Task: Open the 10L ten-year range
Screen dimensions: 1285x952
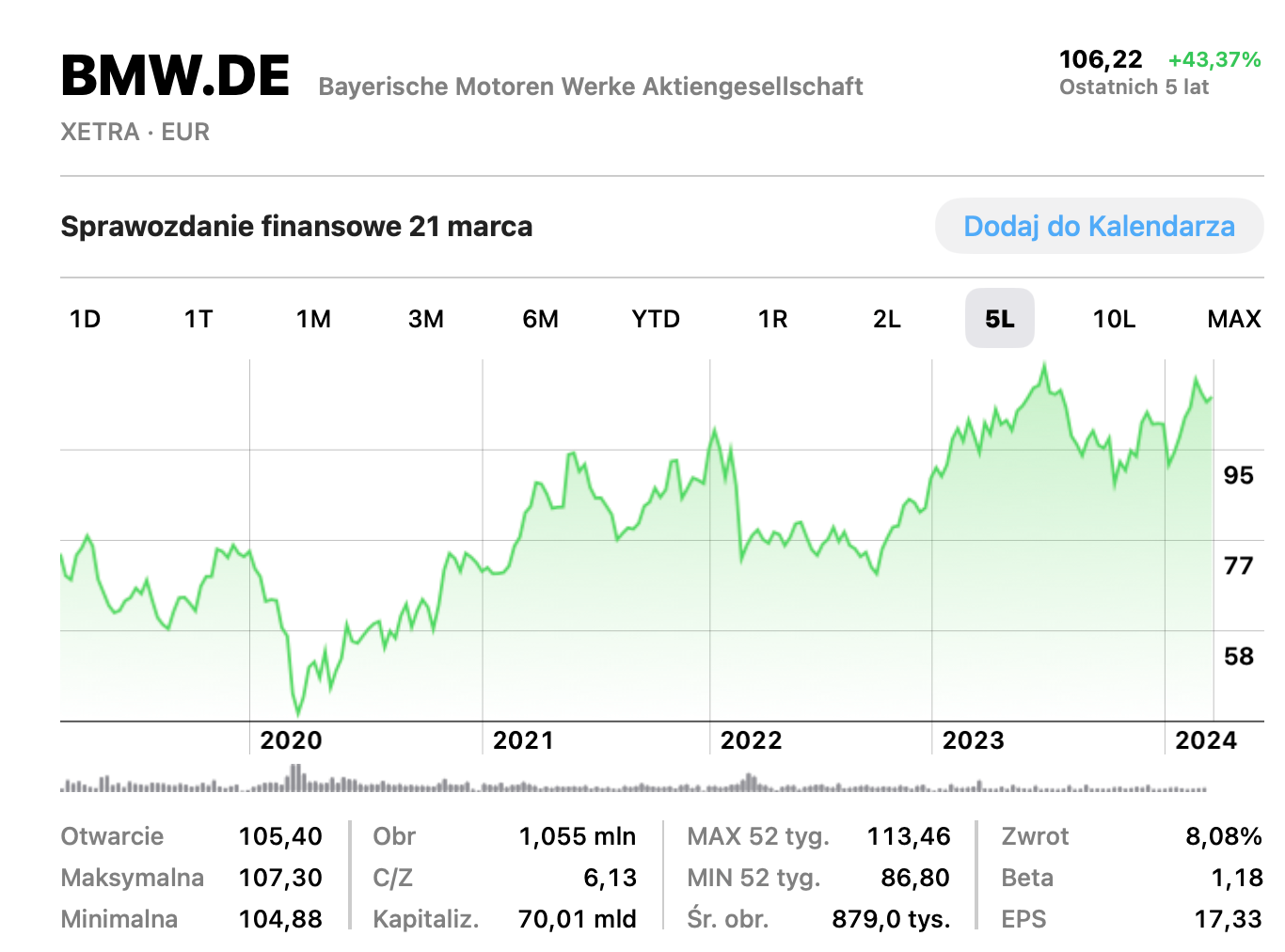Action: 1115,319
